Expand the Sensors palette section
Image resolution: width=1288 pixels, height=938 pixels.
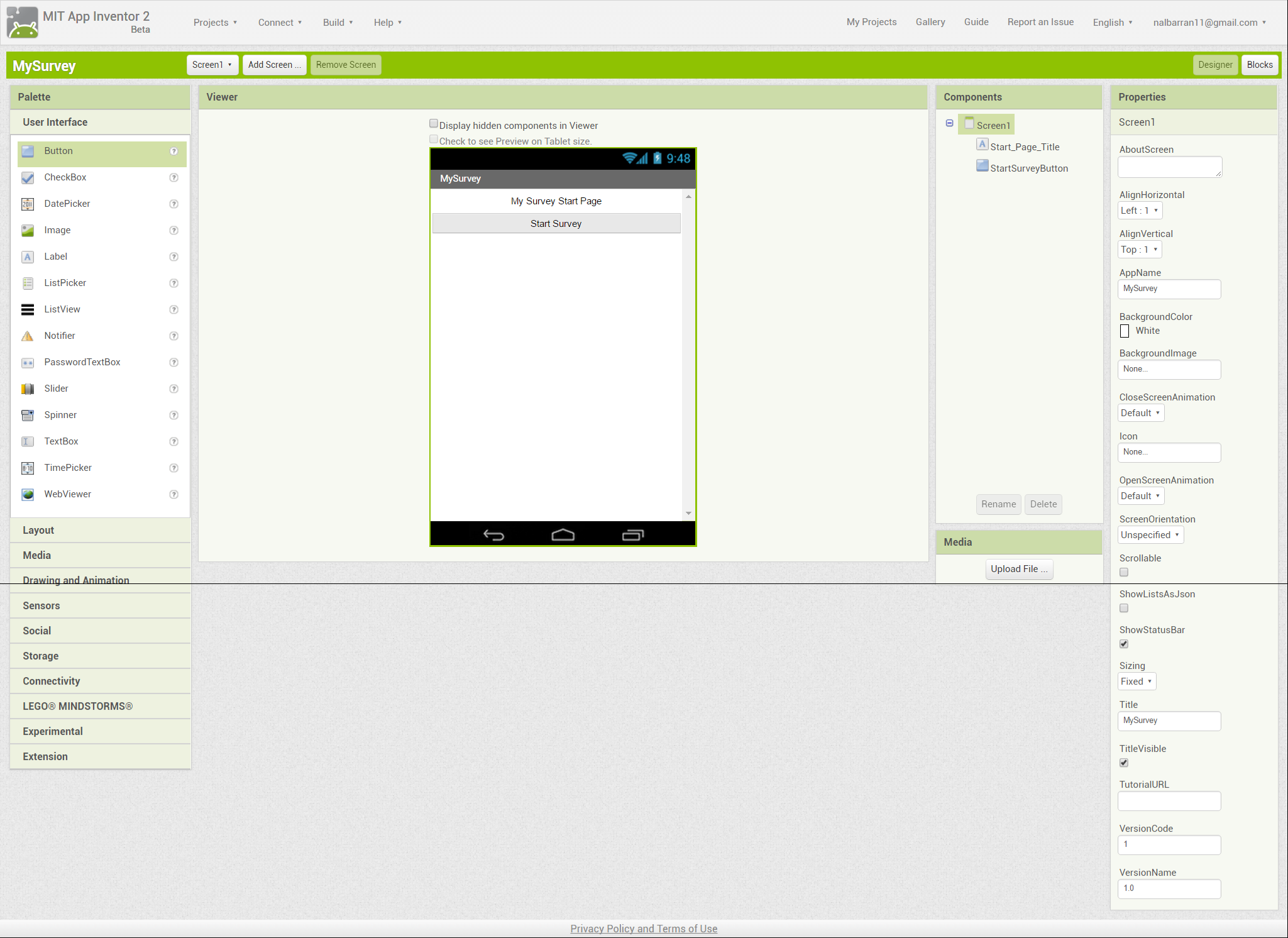[41, 605]
